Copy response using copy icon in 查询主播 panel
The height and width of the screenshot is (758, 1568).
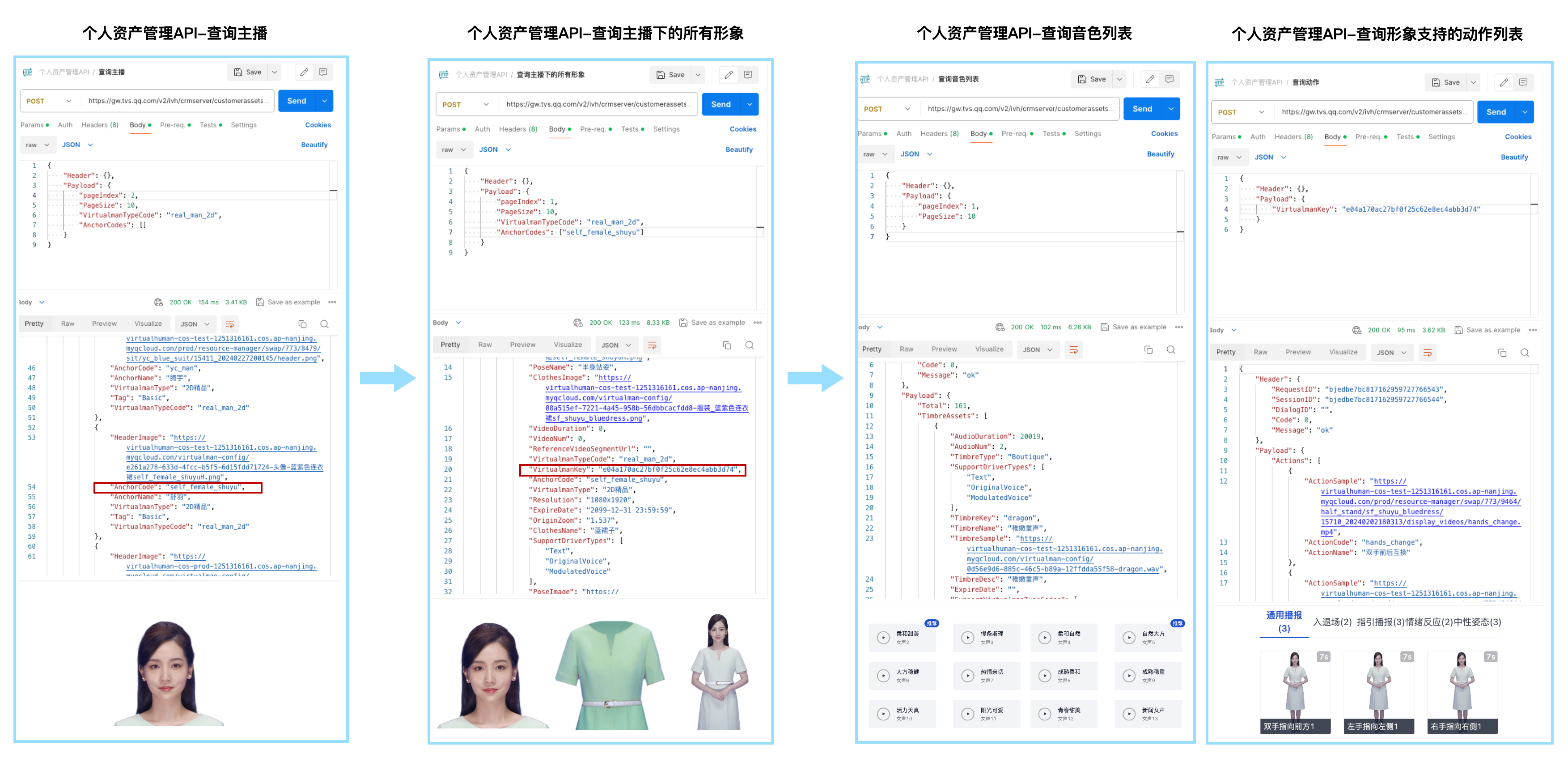(x=302, y=324)
